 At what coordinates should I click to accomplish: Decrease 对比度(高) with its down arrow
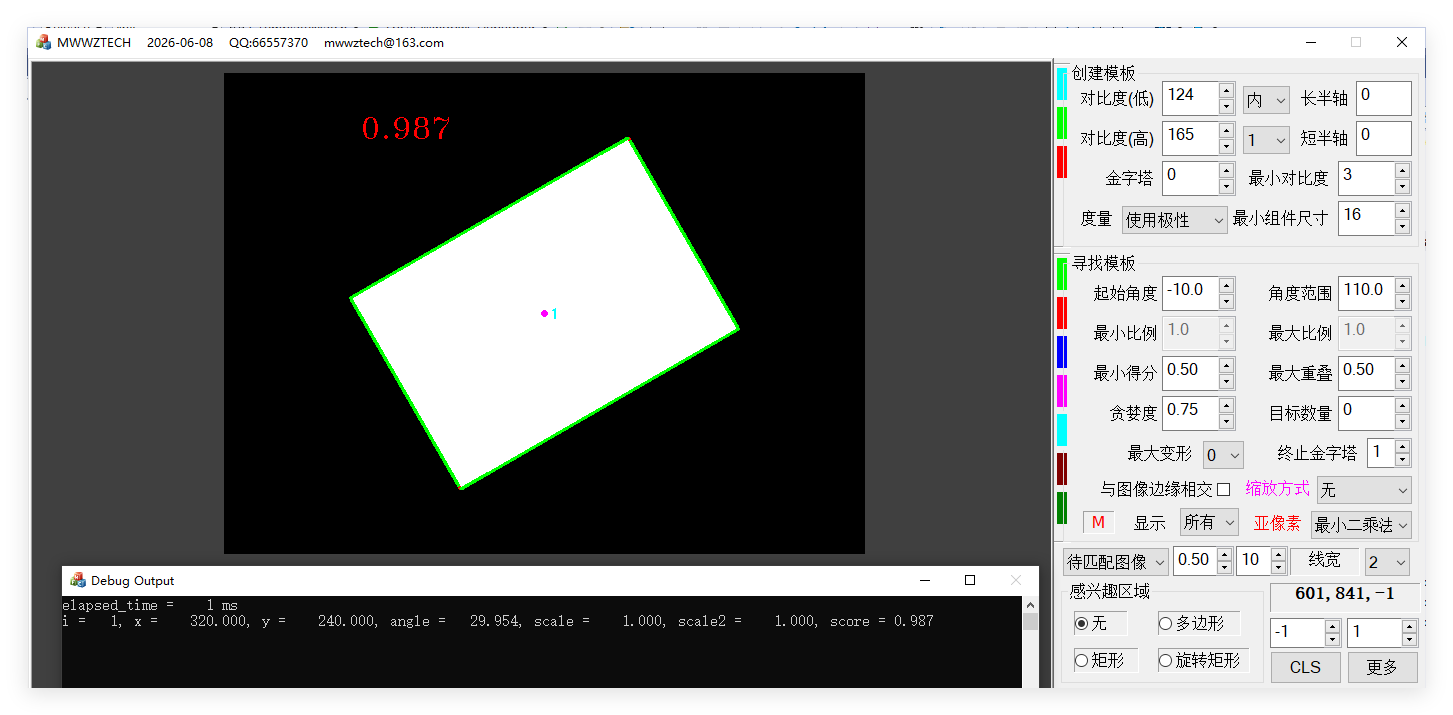[1226, 147]
